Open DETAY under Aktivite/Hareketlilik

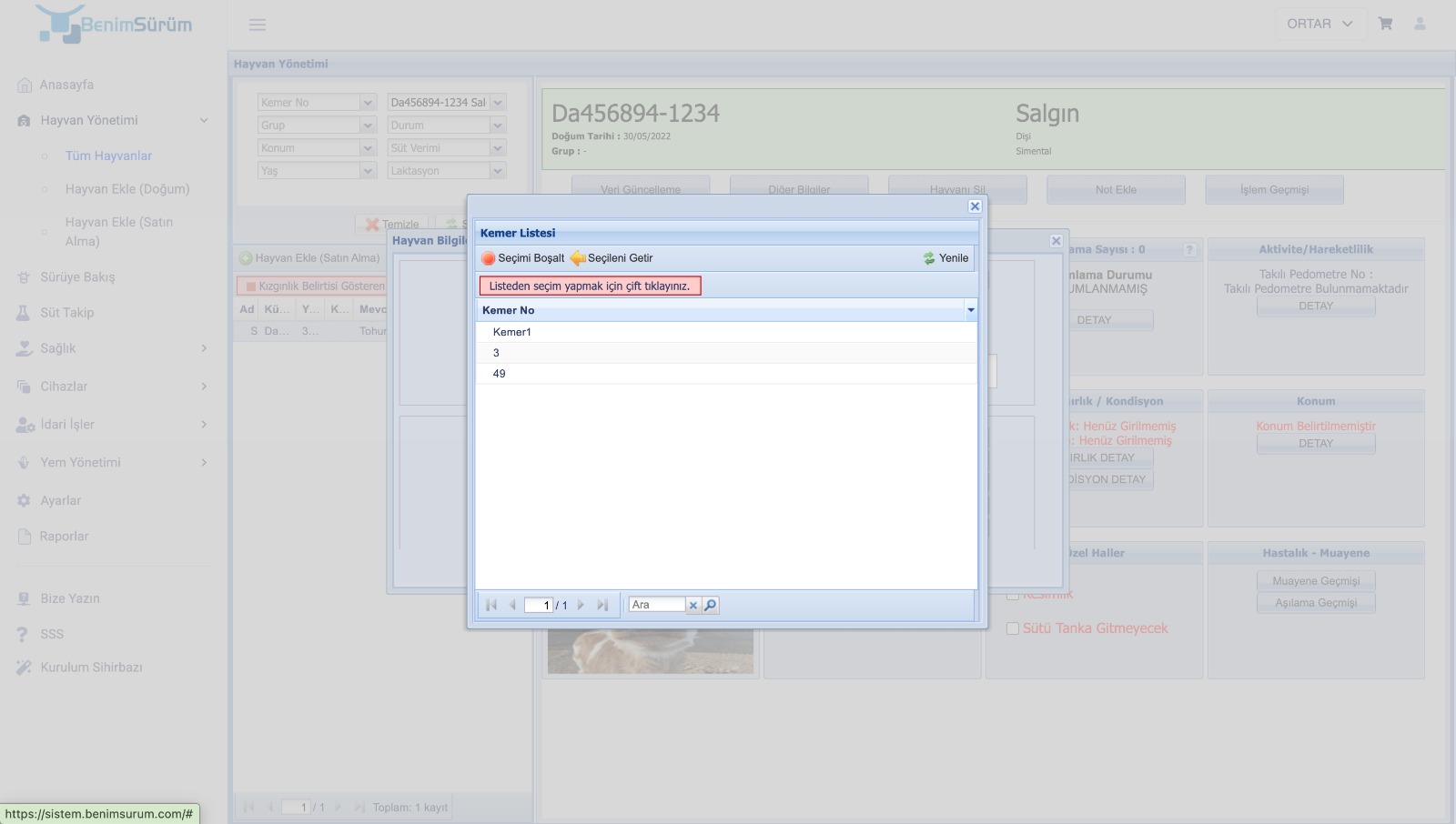[1316, 306]
